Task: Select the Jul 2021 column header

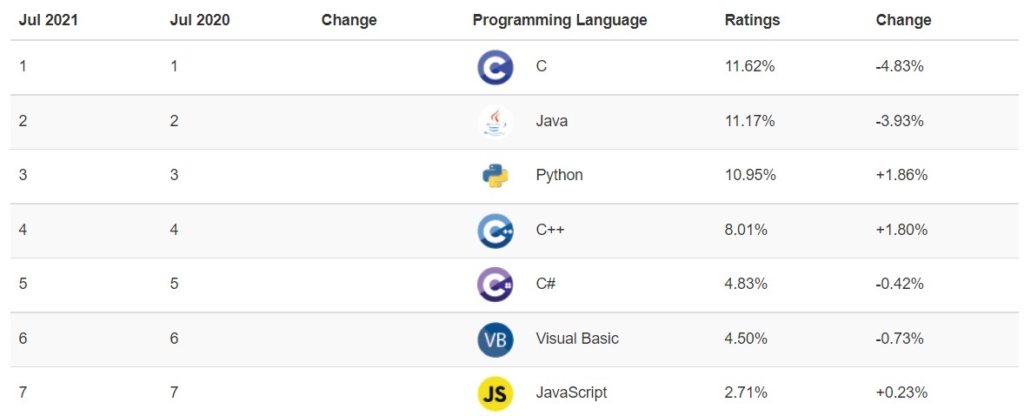Action: coord(48,20)
